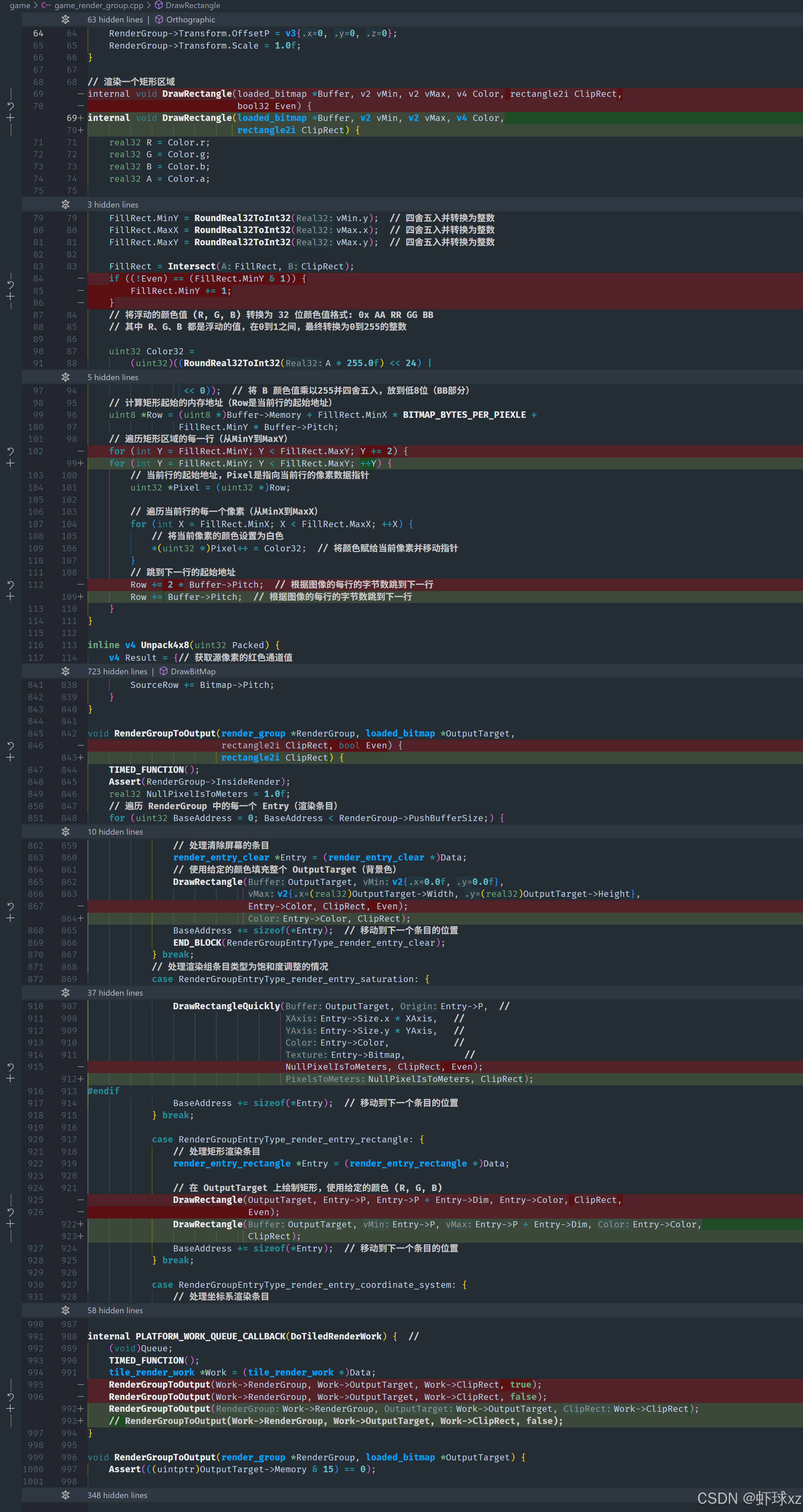This screenshot has width=803, height=1512.
Task: Expand the 63 hidden lines region
Action: pos(66,19)
